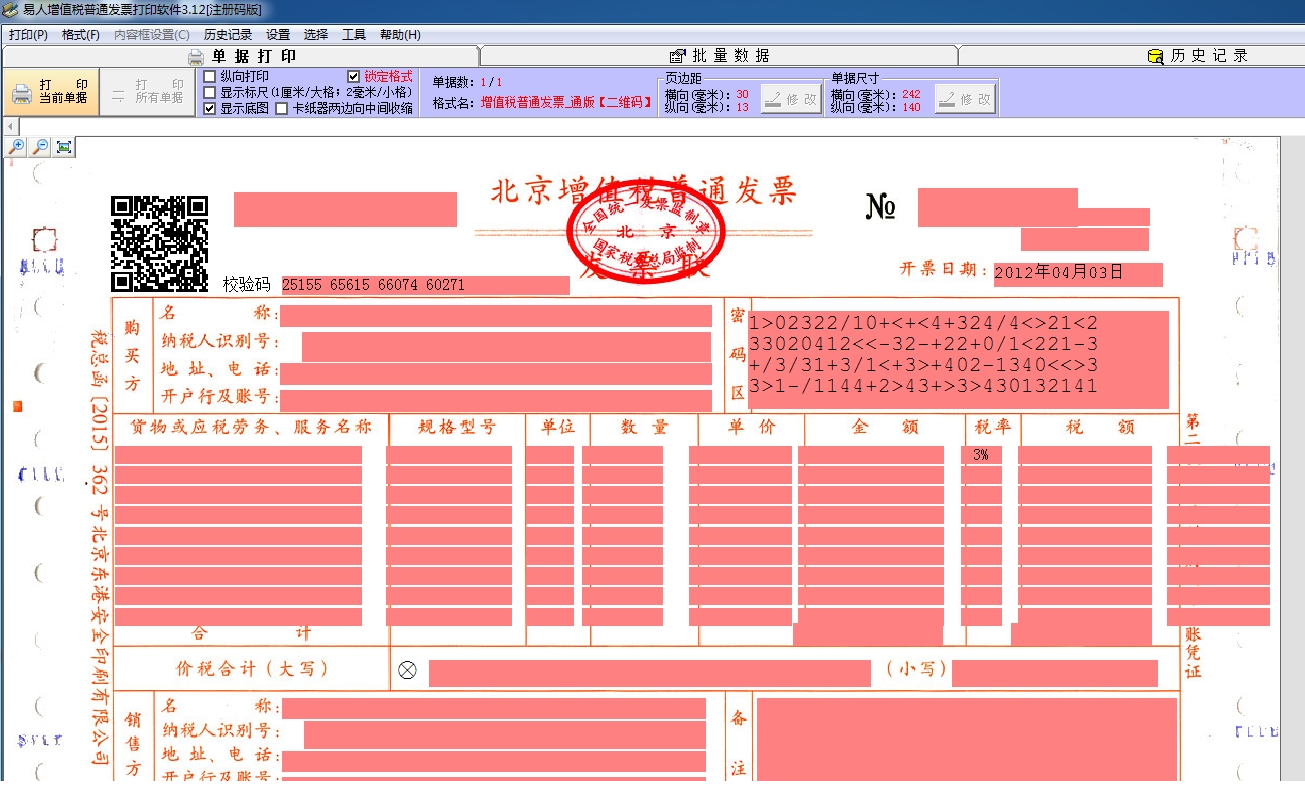Open the 选择 menu

316,34
